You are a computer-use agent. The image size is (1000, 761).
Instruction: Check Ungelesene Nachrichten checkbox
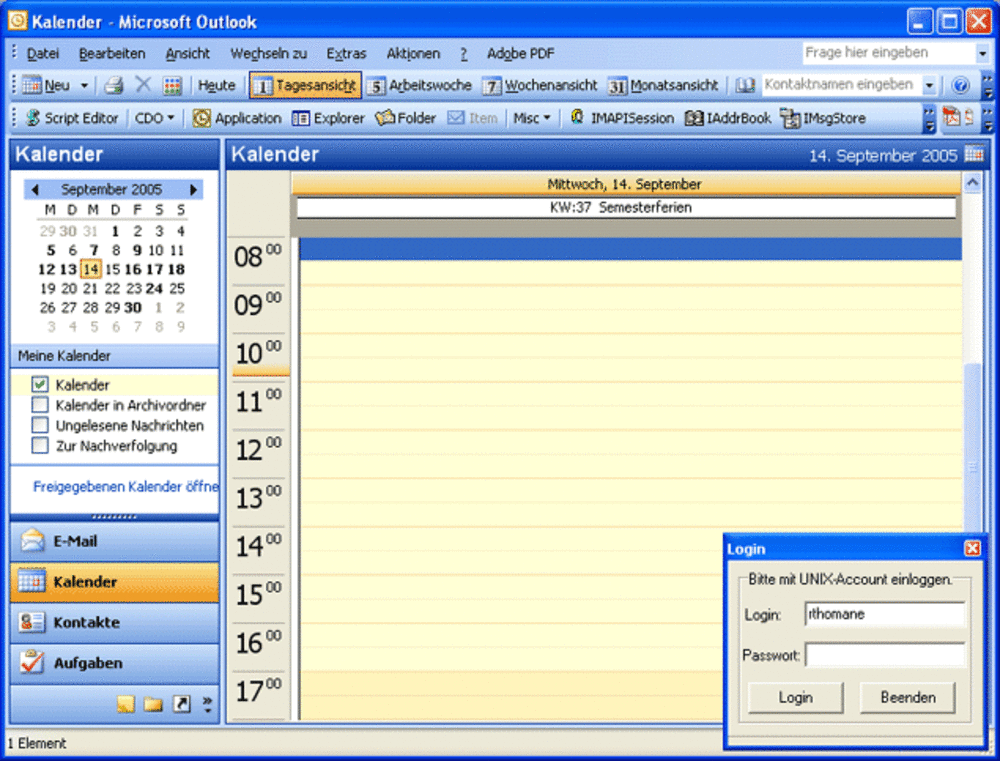40,425
